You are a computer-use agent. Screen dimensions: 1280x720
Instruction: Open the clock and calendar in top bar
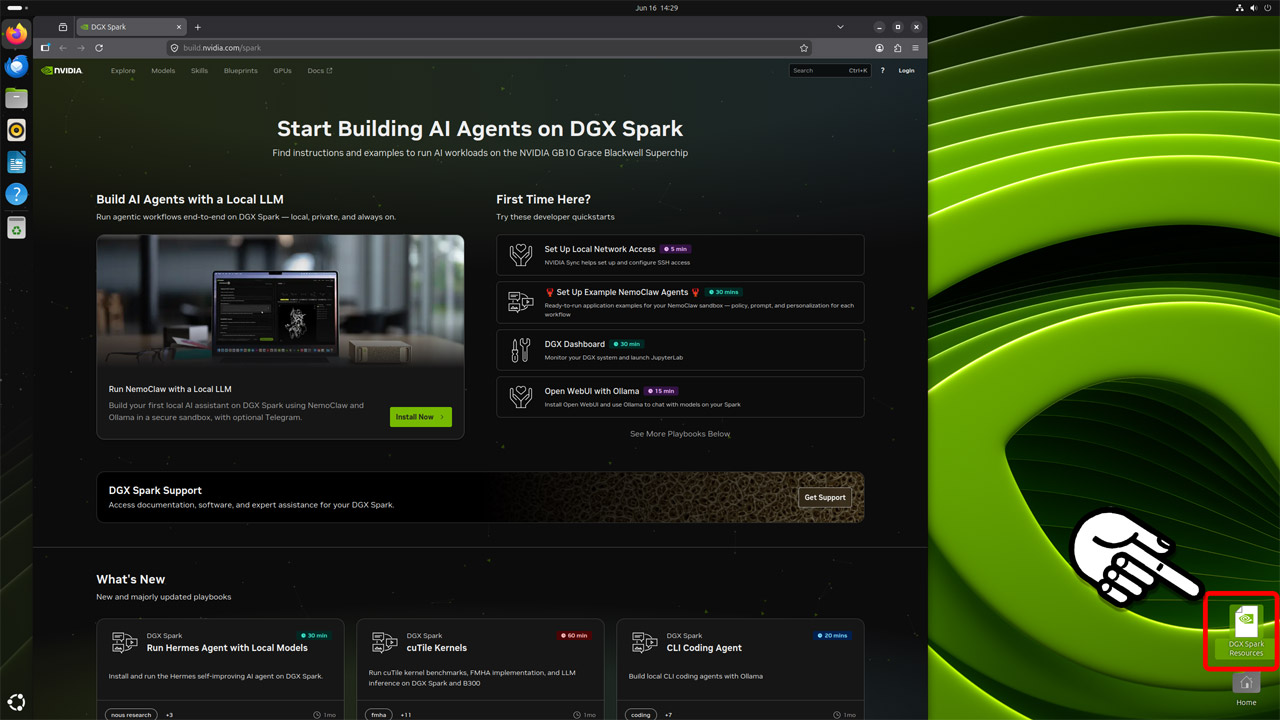[656, 8]
